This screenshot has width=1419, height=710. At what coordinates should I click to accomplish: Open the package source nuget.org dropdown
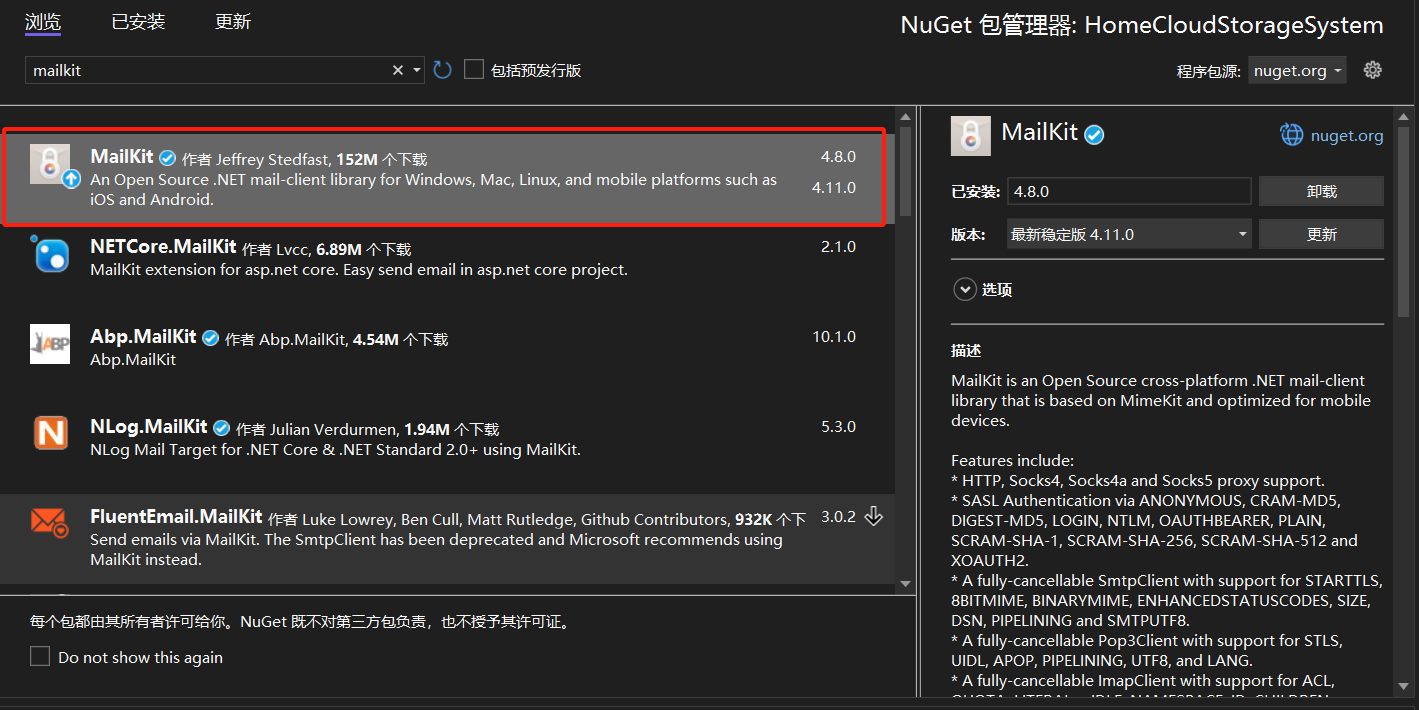[x=1297, y=70]
